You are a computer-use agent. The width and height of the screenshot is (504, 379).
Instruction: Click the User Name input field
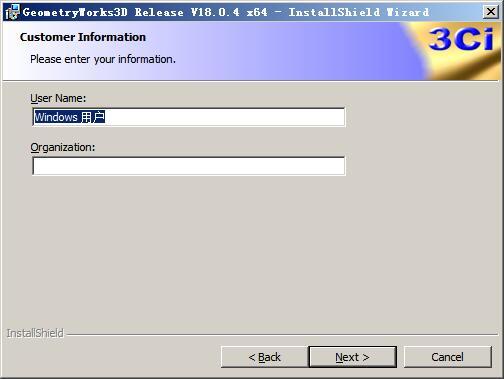tap(189, 117)
